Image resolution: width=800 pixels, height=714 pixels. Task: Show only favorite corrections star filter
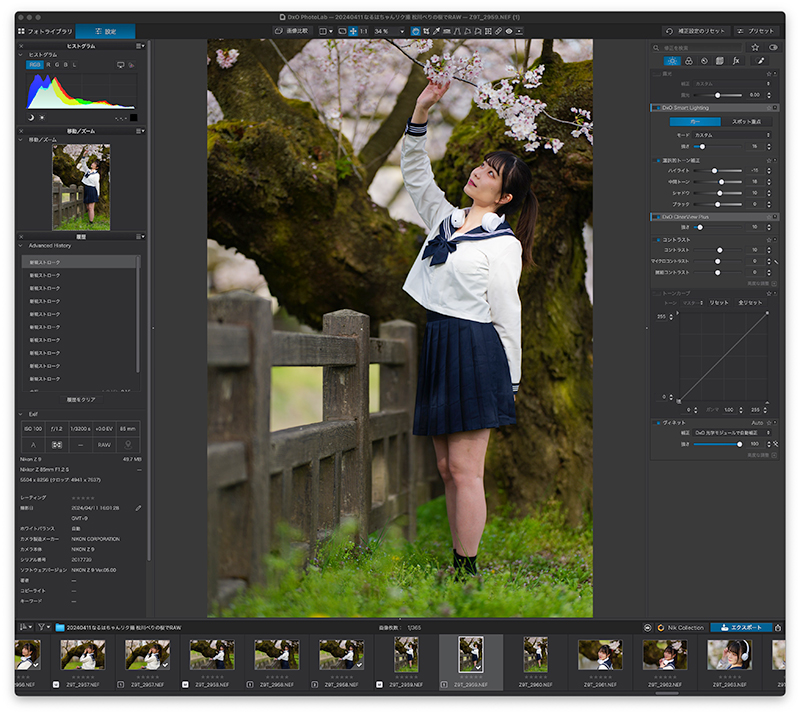click(x=755, y=47)
